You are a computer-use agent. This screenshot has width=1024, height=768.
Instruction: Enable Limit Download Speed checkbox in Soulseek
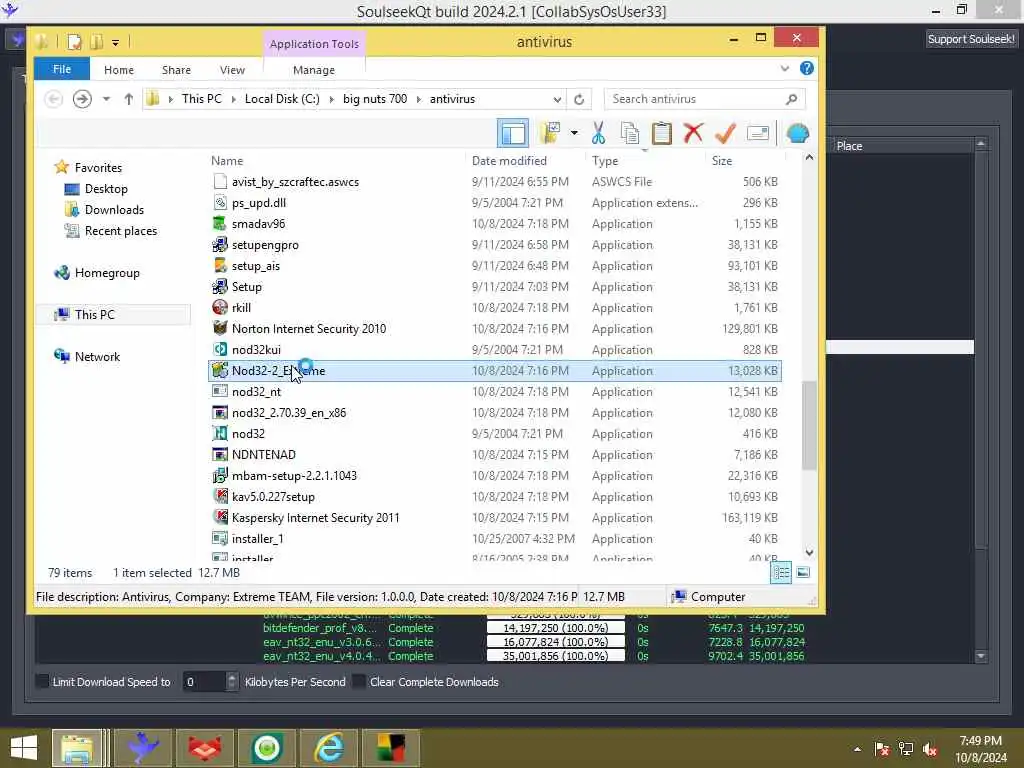pyautogui.click(x=42, y=682)
